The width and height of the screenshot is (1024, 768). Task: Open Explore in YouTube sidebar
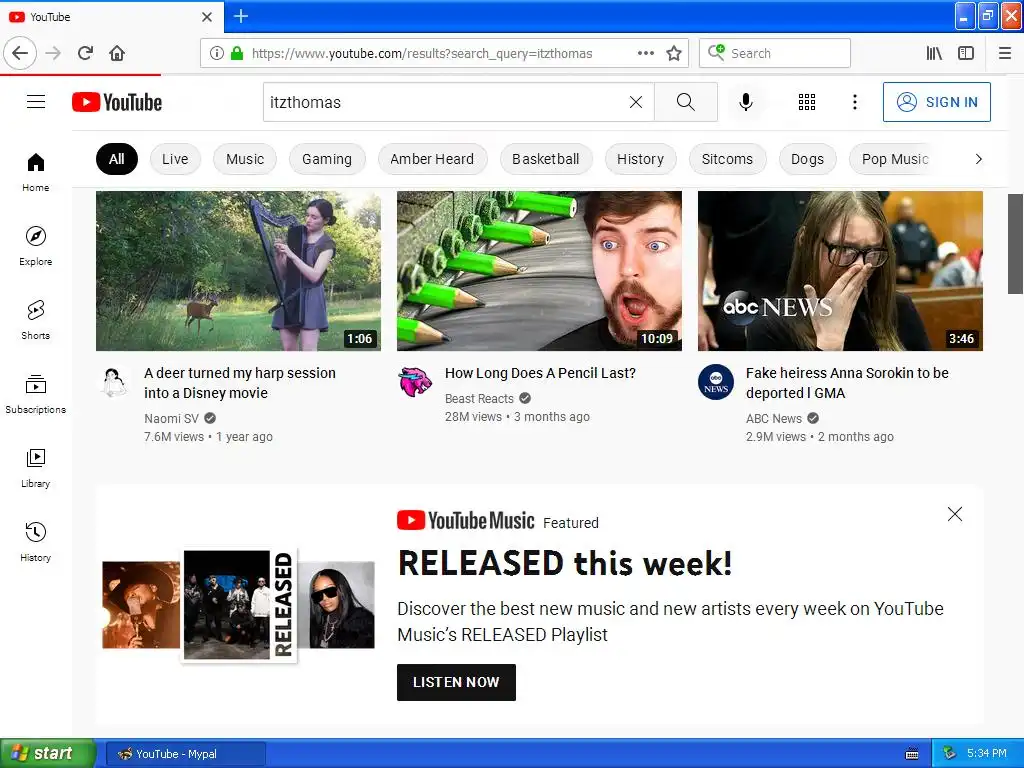35,246
